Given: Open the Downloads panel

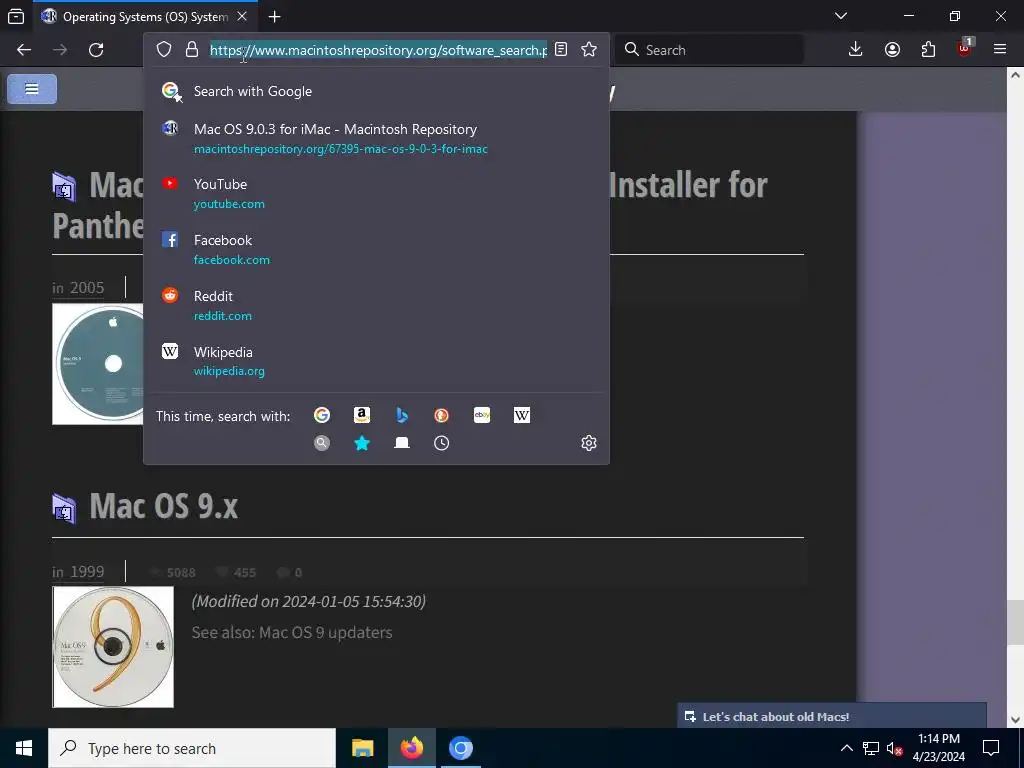Looking at the screenshot, I should pyautogui.click(x=855, y=50).
